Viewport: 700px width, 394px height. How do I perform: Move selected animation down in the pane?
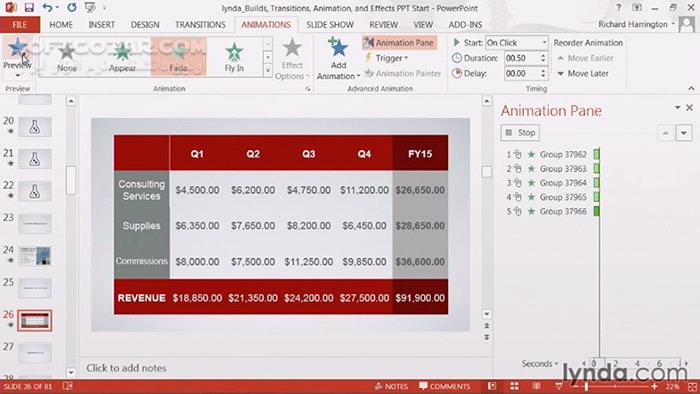pos(684,133)
